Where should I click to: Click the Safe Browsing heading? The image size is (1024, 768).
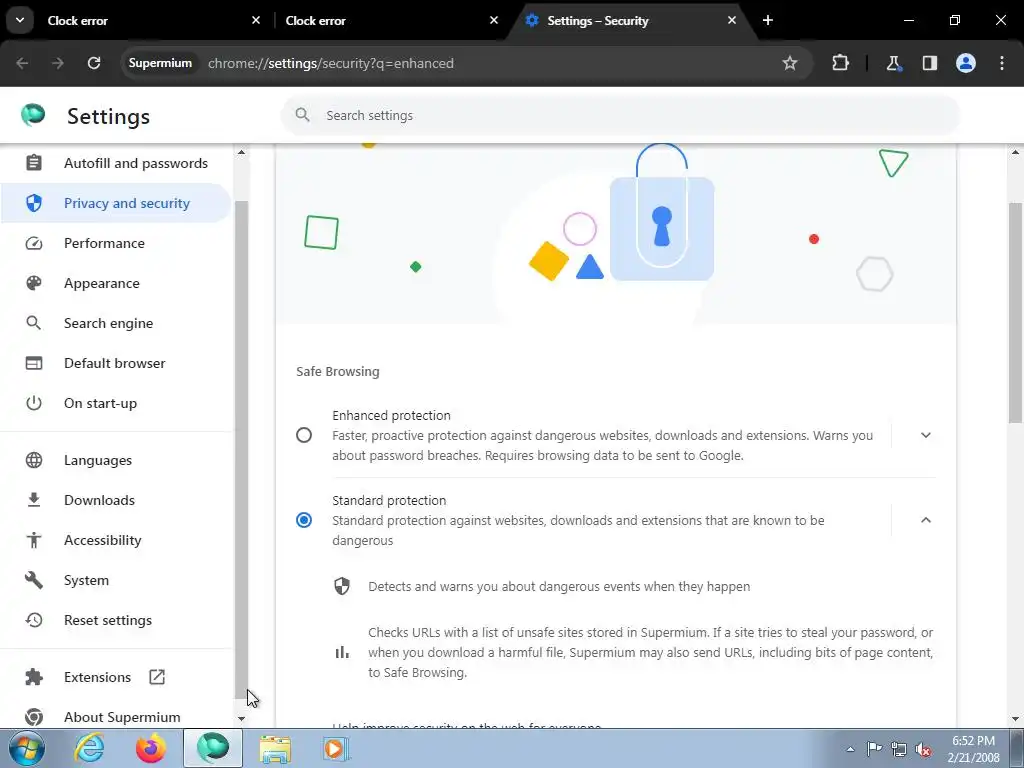click(x=338, y=372)
